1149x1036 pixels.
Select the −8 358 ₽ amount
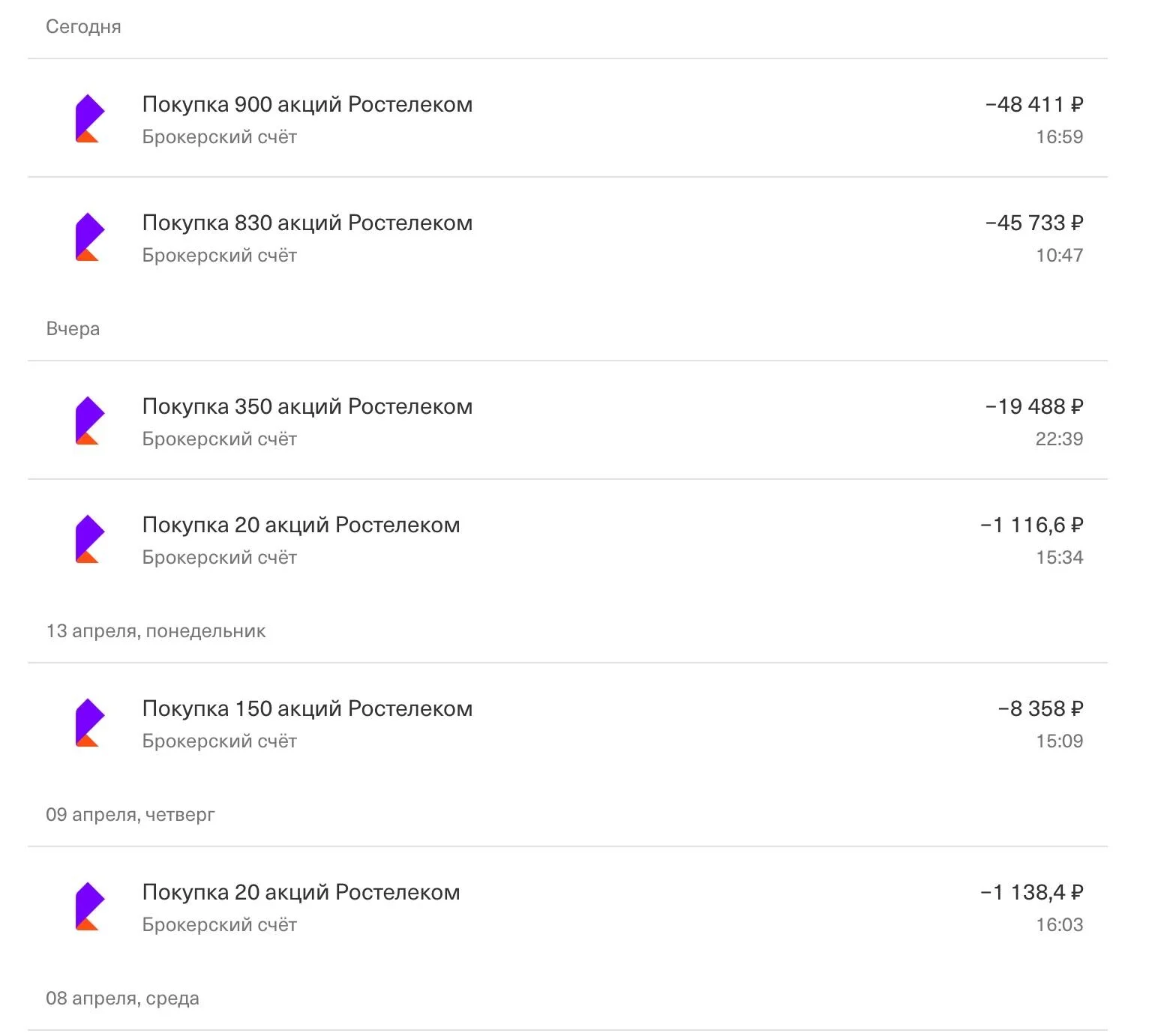(1041, 708)
